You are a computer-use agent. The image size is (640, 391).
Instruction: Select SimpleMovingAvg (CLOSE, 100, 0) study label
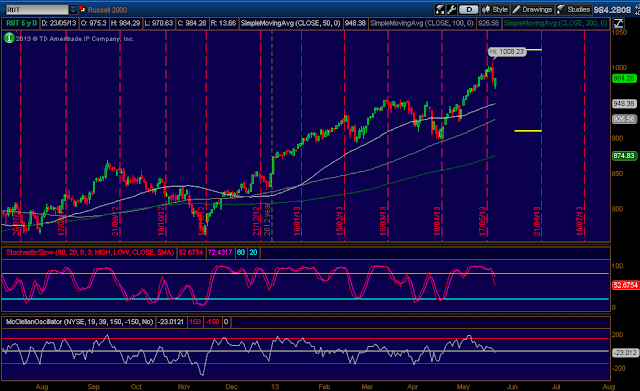click(x=422, y=23)
